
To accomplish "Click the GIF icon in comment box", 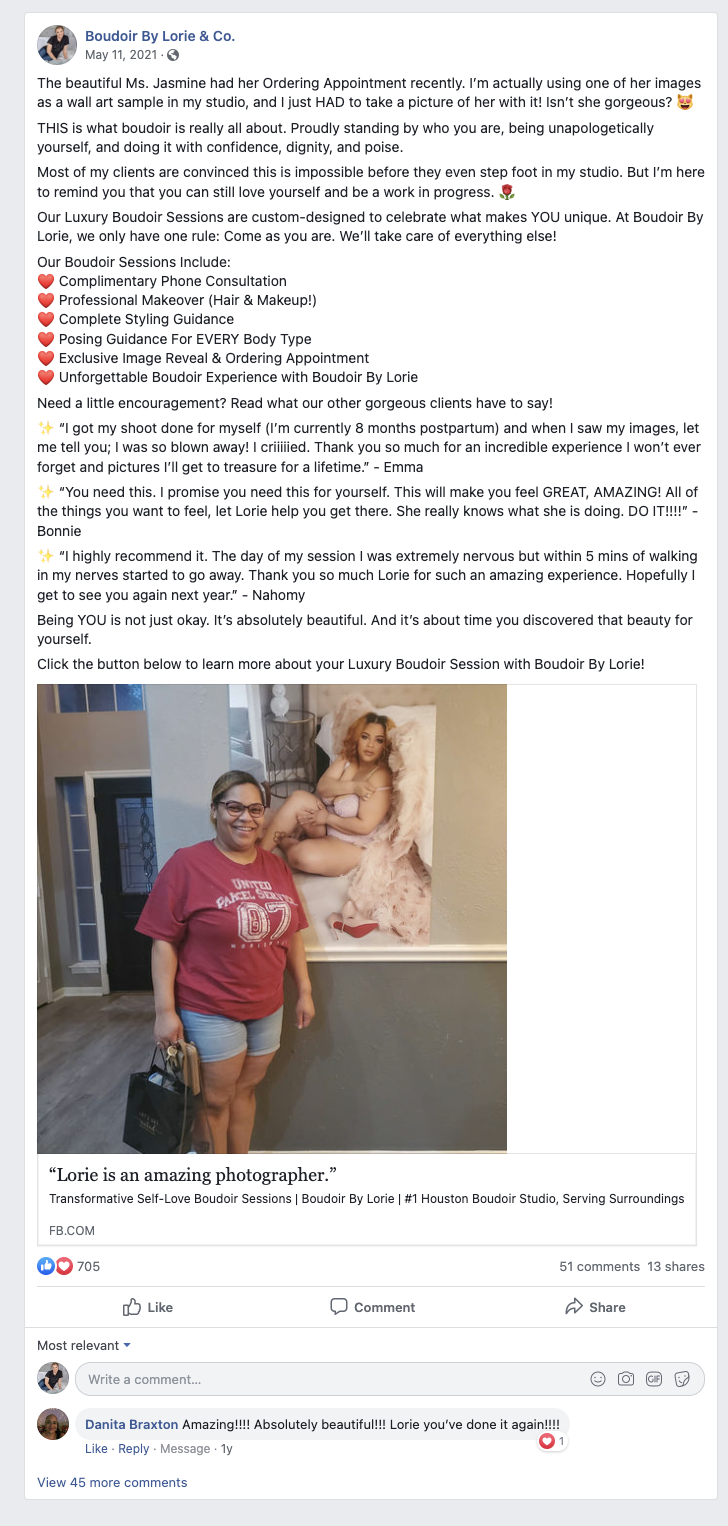I will pyautogui.click(x=654, y=1379).
